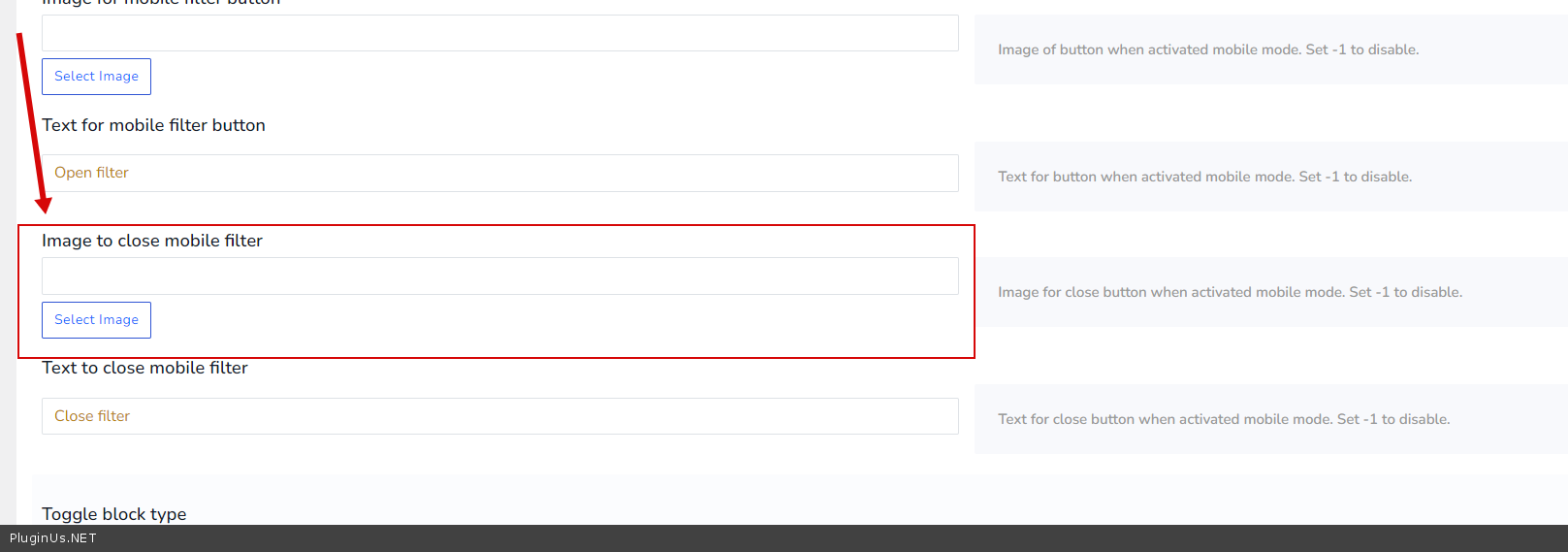Click the empty image field at the top
Screen dimensions: 1568x552
click(499, 33)
